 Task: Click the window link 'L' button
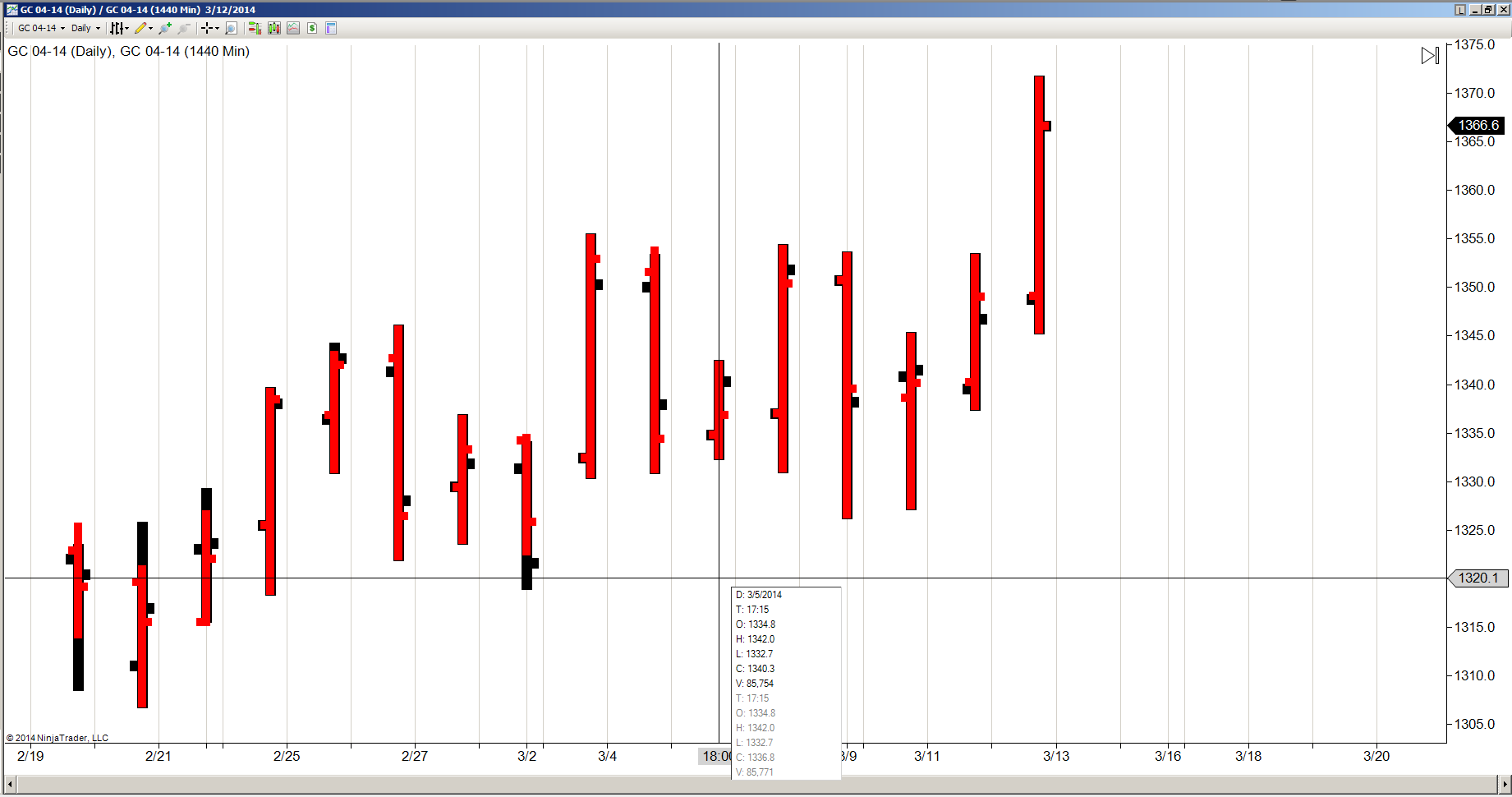[1460, 10]
